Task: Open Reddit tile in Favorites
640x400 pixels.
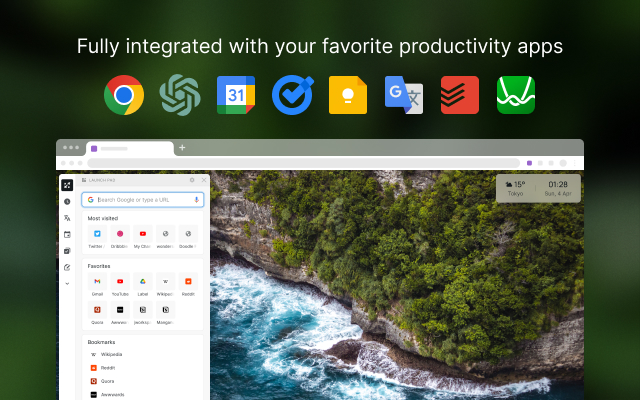Action: (188, 284)
